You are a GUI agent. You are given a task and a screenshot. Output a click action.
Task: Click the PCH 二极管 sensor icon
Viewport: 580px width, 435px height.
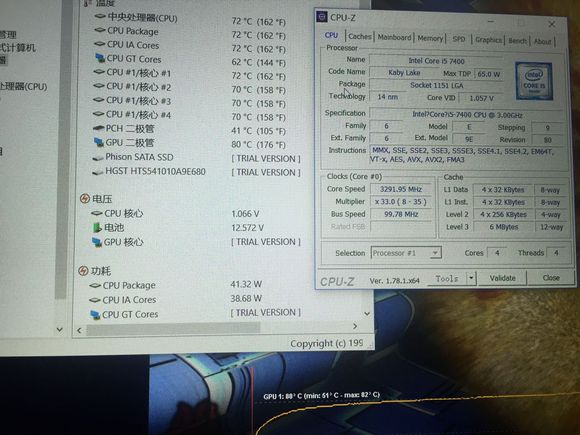(x=98, y=128)
